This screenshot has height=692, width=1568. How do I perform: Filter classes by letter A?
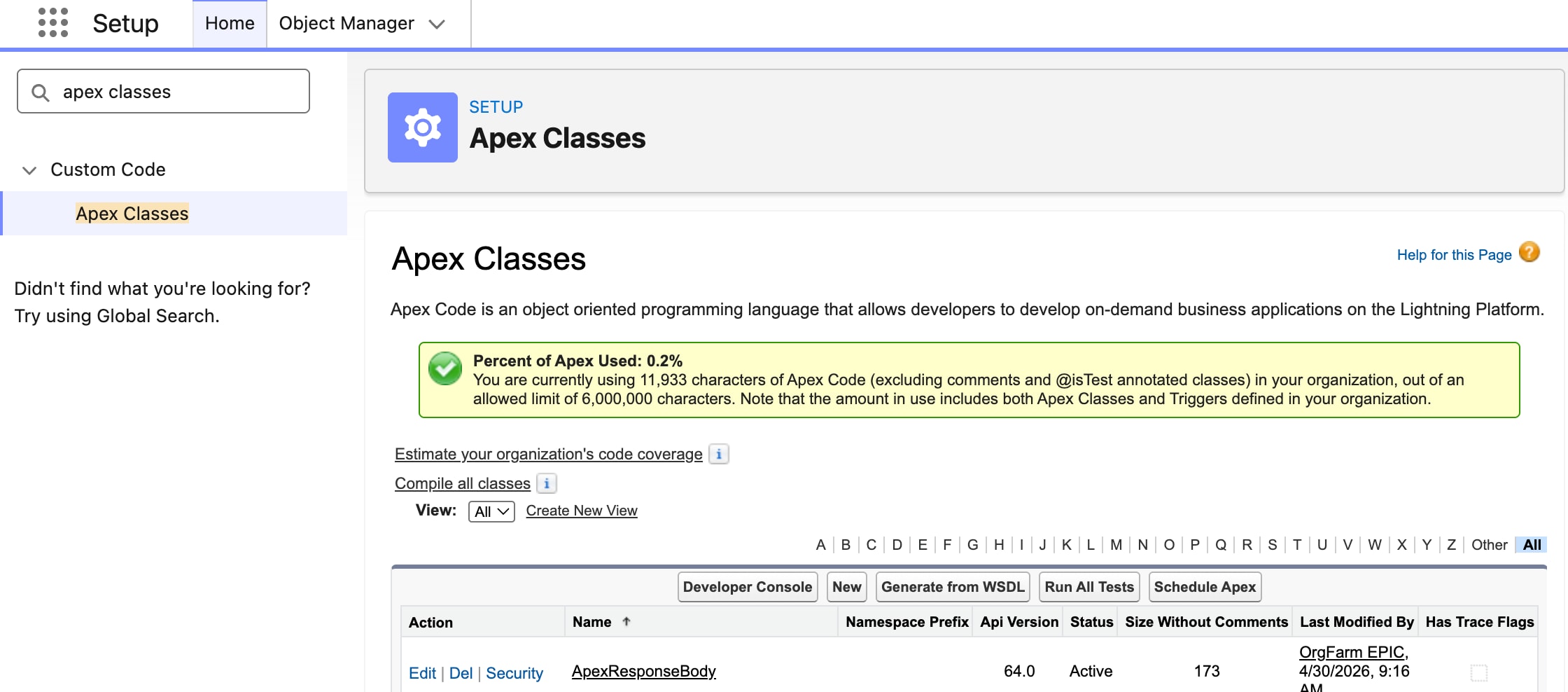pyautogui.click(x=820, y=545)
